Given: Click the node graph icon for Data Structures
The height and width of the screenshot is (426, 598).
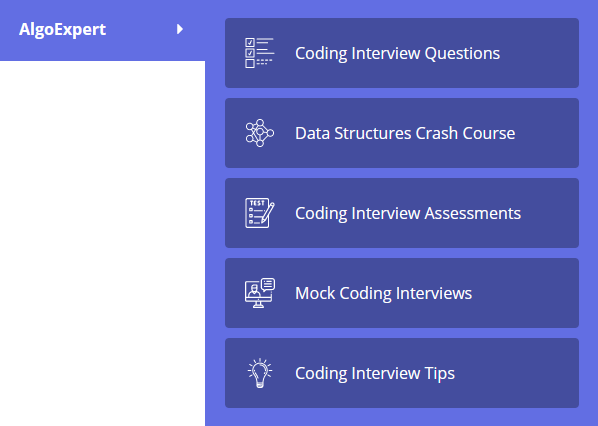Looking at the screenshot, I should (260, 133).
